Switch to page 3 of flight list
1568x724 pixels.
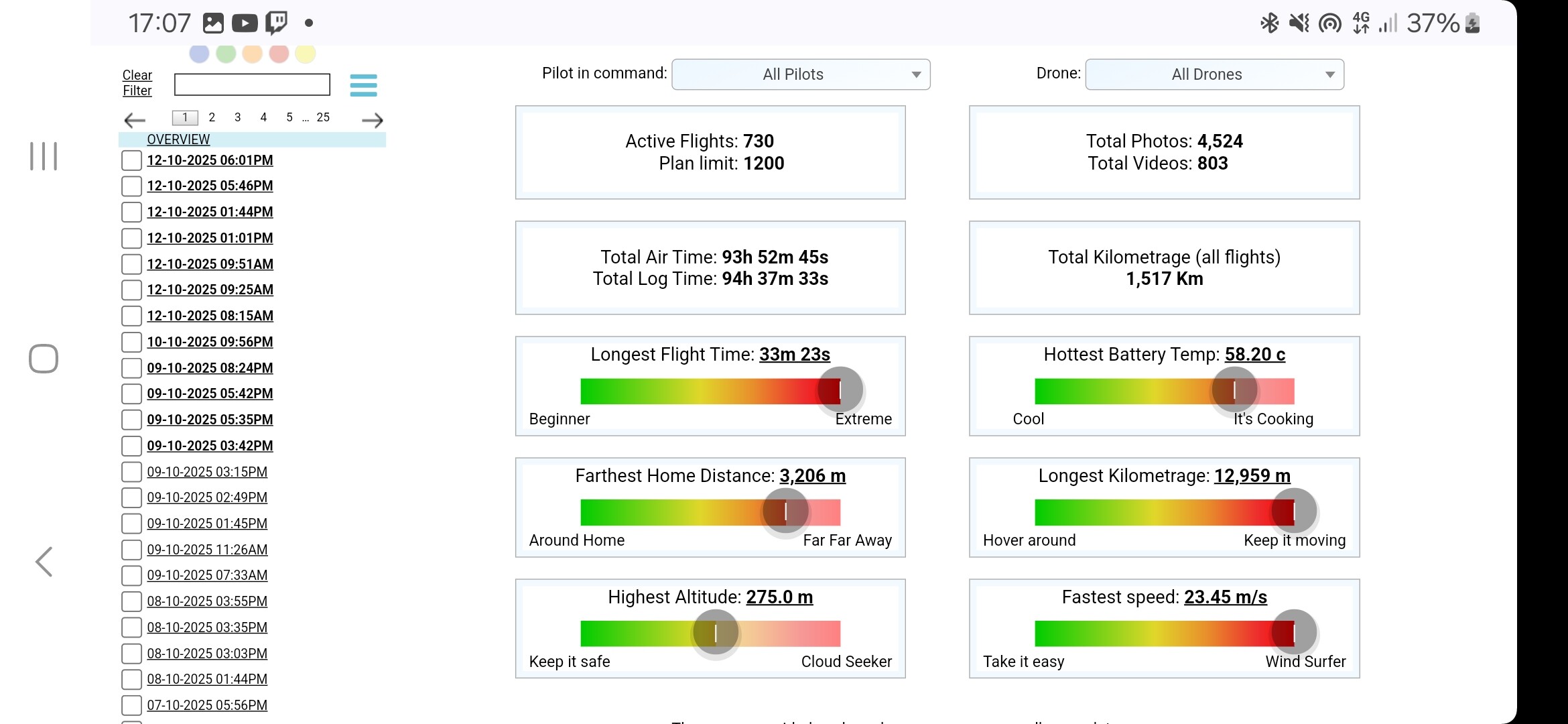coord(237,117)
